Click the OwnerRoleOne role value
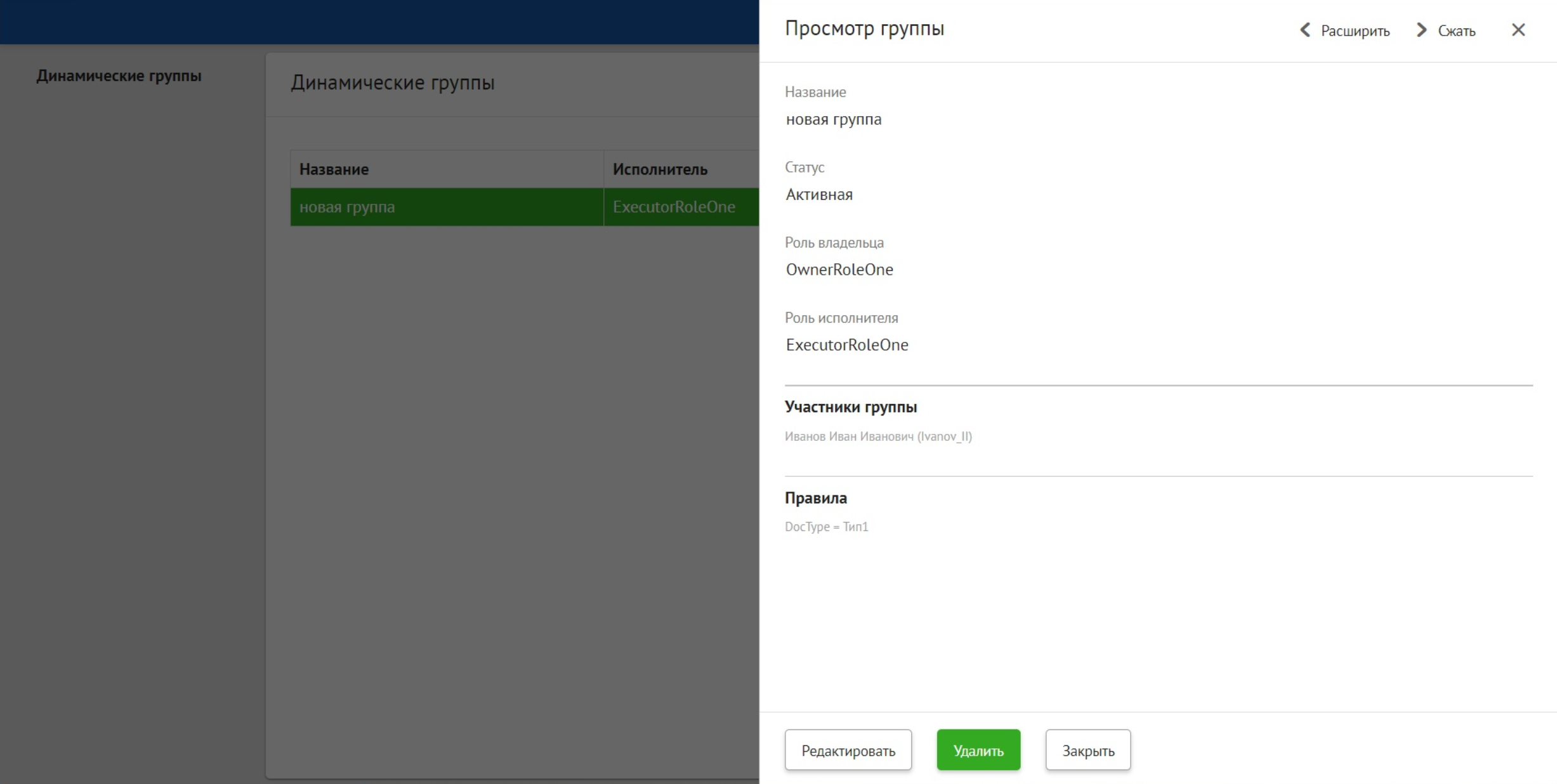The height and width of the screenshot is (784, 1557). (x=839, y=269)
